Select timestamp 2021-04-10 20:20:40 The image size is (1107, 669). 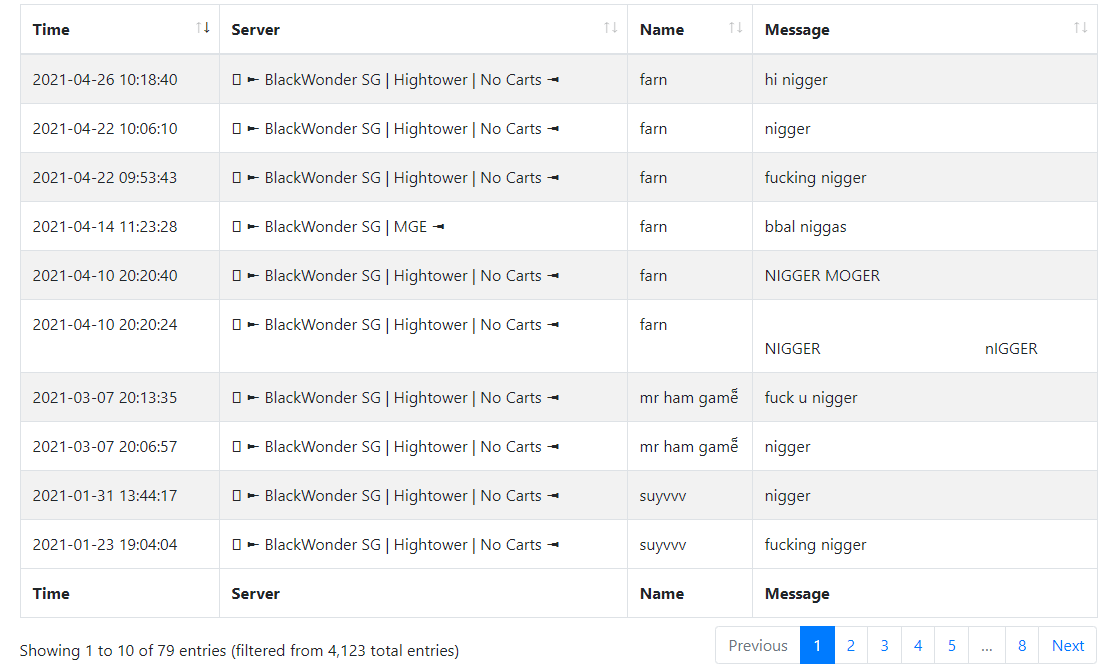[105, 276]
